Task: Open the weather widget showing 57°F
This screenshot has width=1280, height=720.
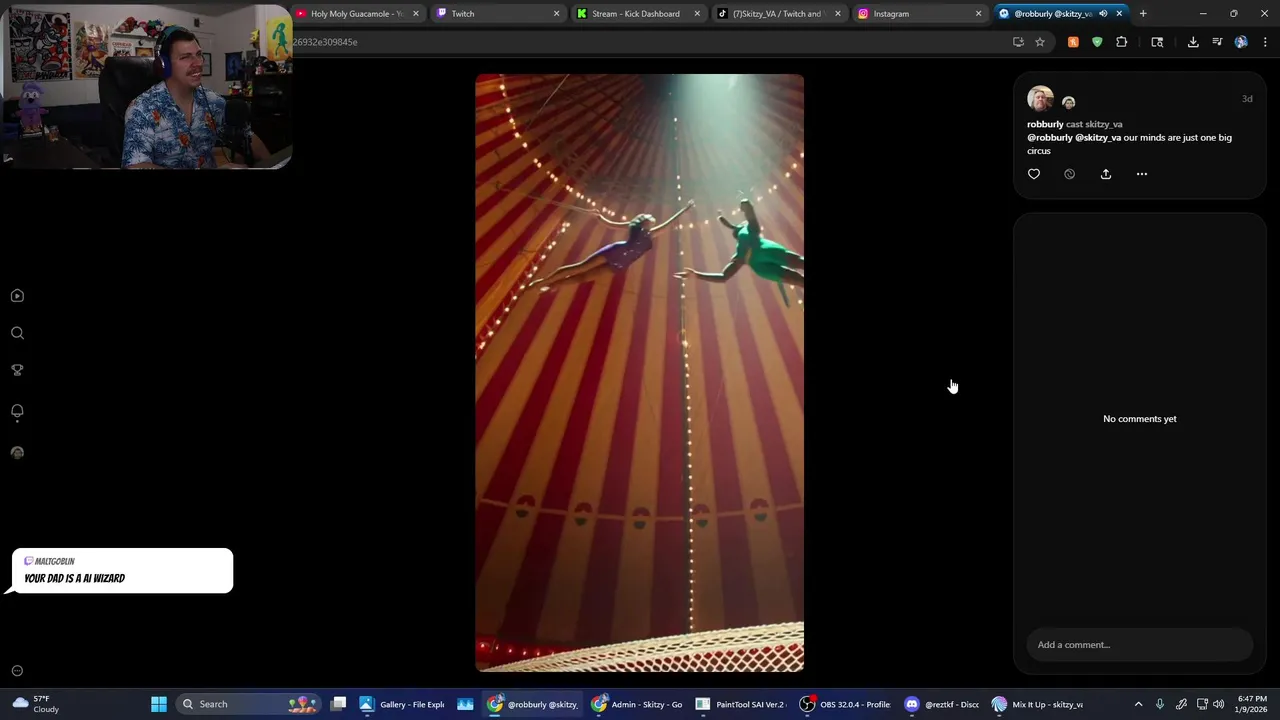Action: tap(36, 704)
